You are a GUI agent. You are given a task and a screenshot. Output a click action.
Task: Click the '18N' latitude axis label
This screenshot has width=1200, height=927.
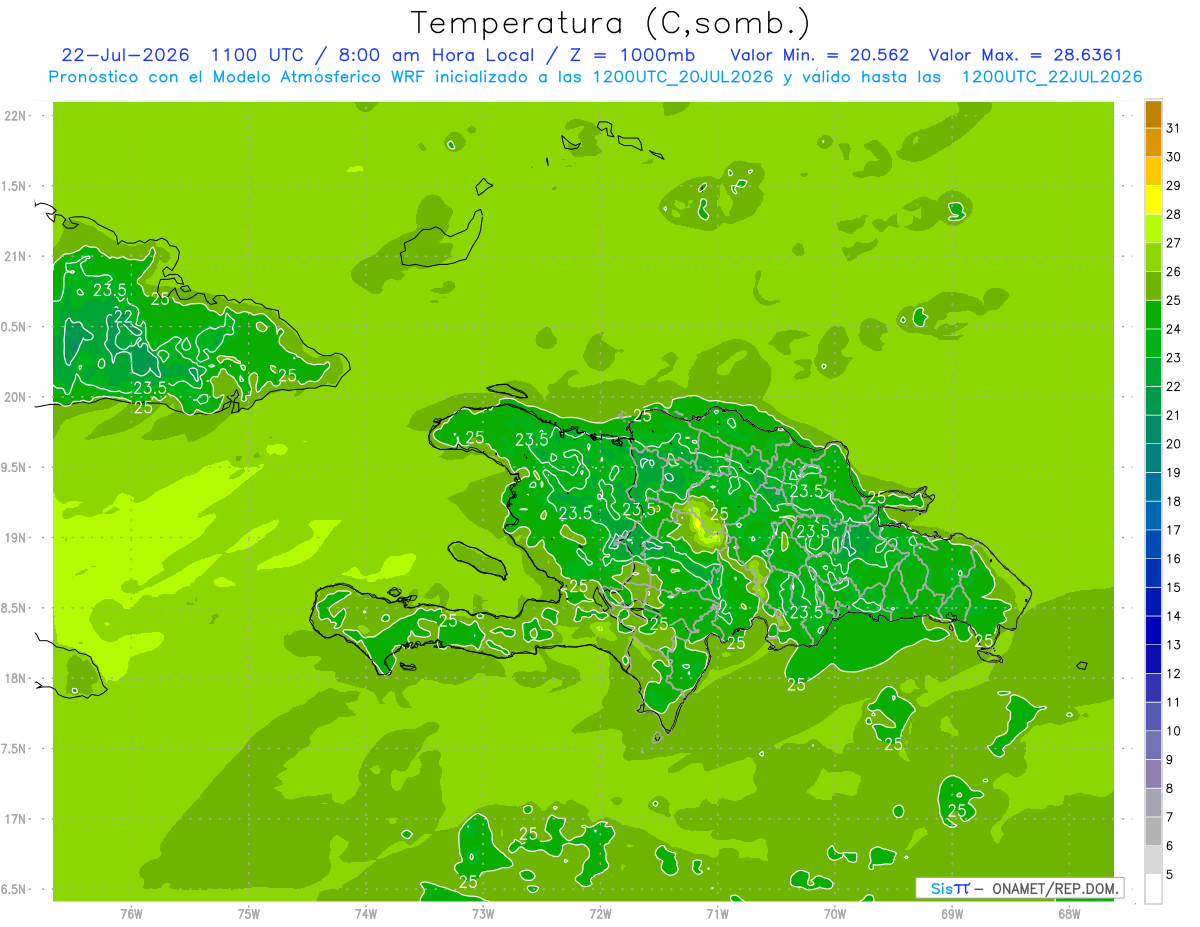(16, 678)
